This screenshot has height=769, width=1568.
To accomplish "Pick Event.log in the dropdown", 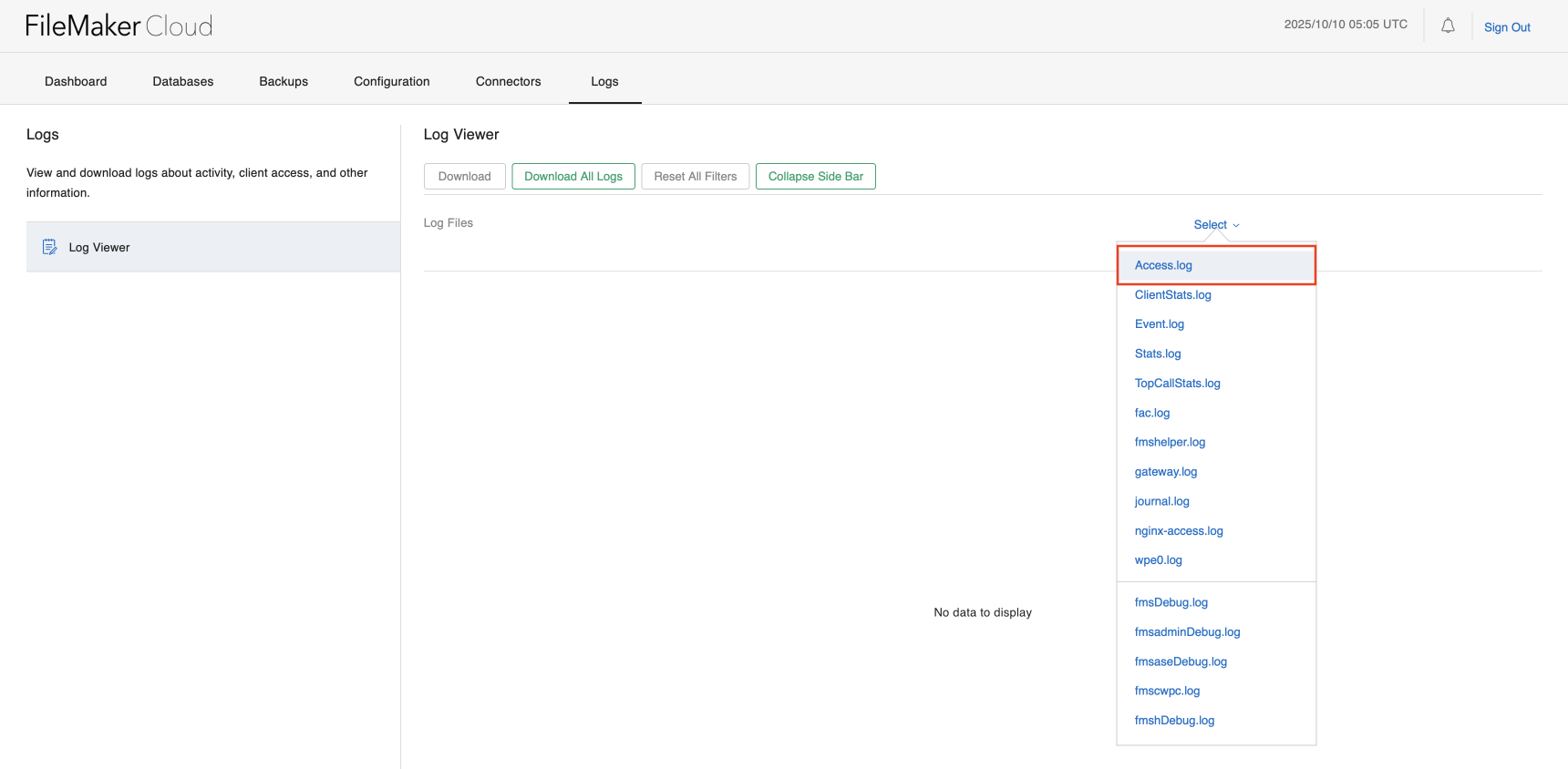I will click(1159, 324).
